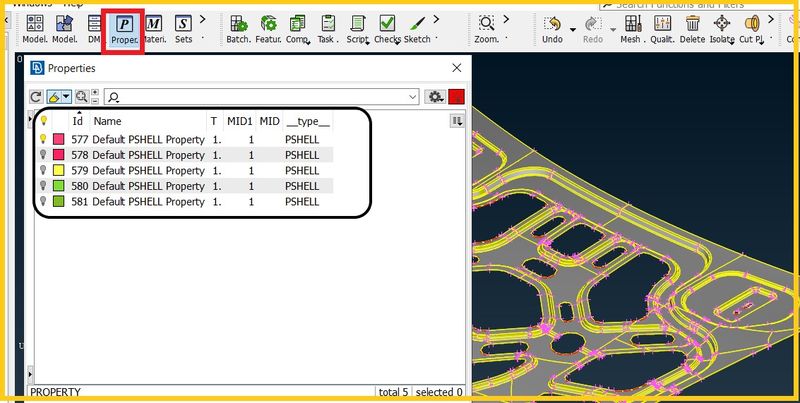The height and width of the screenshot is (403, 800).
Task: Click the red button beside the gear
Action: tap(457, 96)
